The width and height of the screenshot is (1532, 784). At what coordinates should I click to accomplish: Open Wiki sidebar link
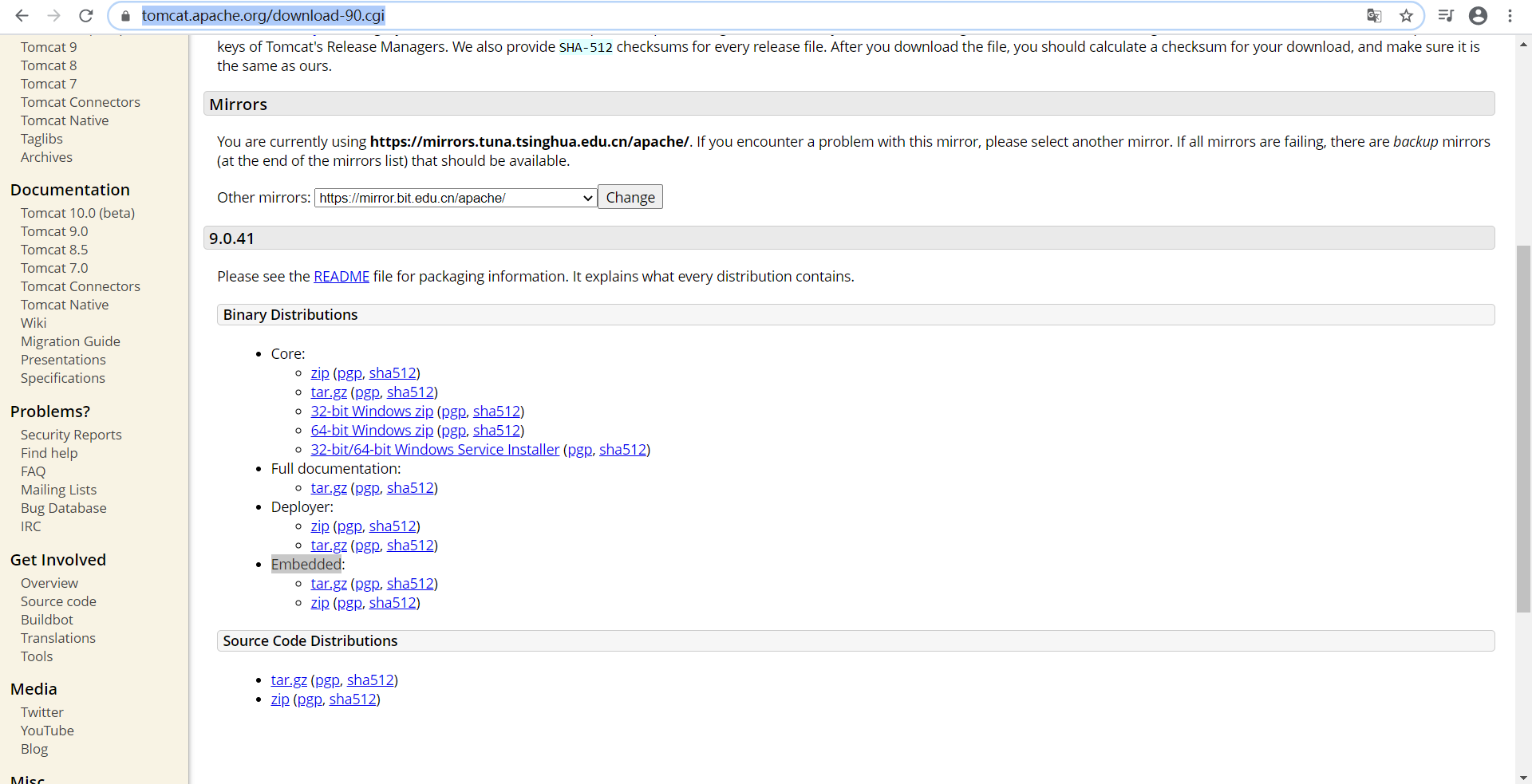[34, 323]
